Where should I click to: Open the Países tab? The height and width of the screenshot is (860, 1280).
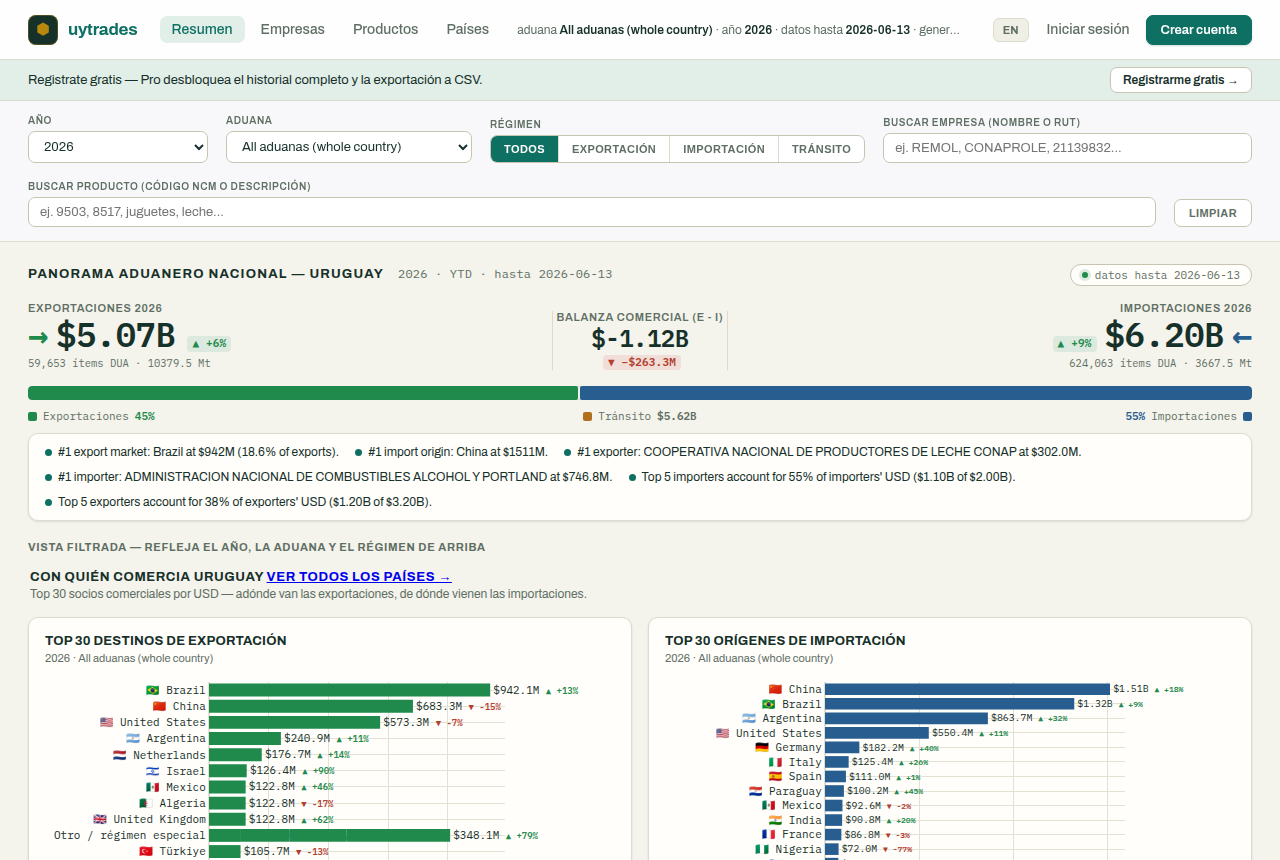(468, 29)
